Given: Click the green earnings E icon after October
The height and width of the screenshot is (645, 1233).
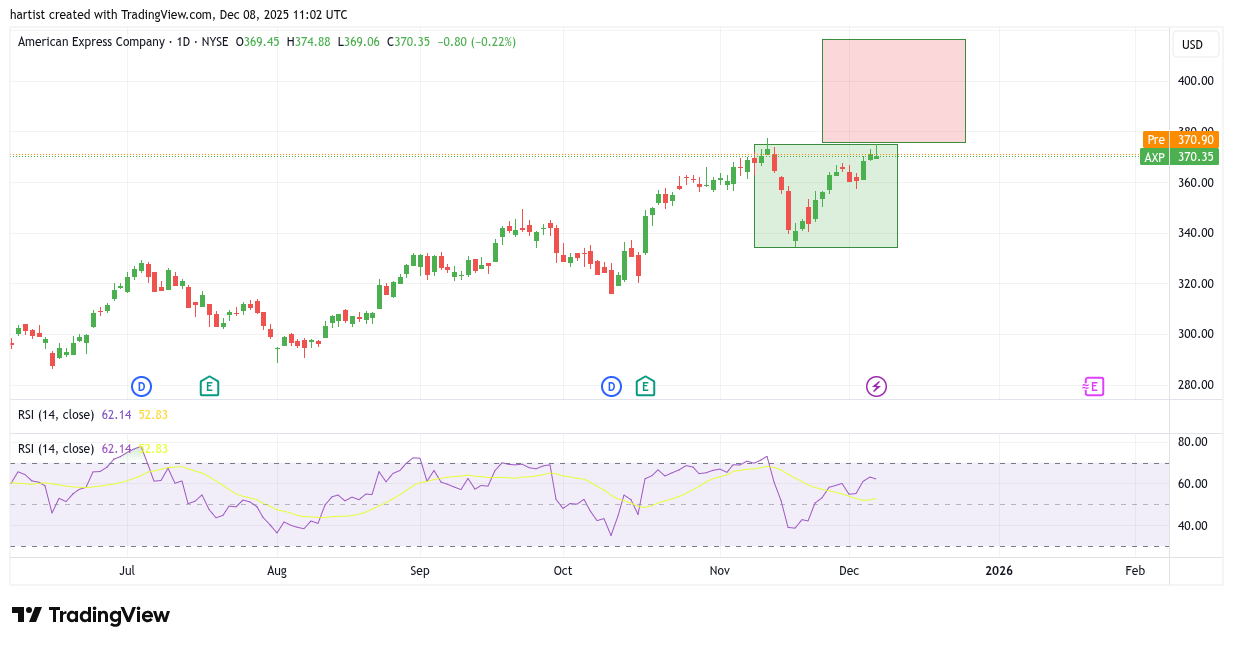Looking at the screenshot, I should click(x=646, y=386).
